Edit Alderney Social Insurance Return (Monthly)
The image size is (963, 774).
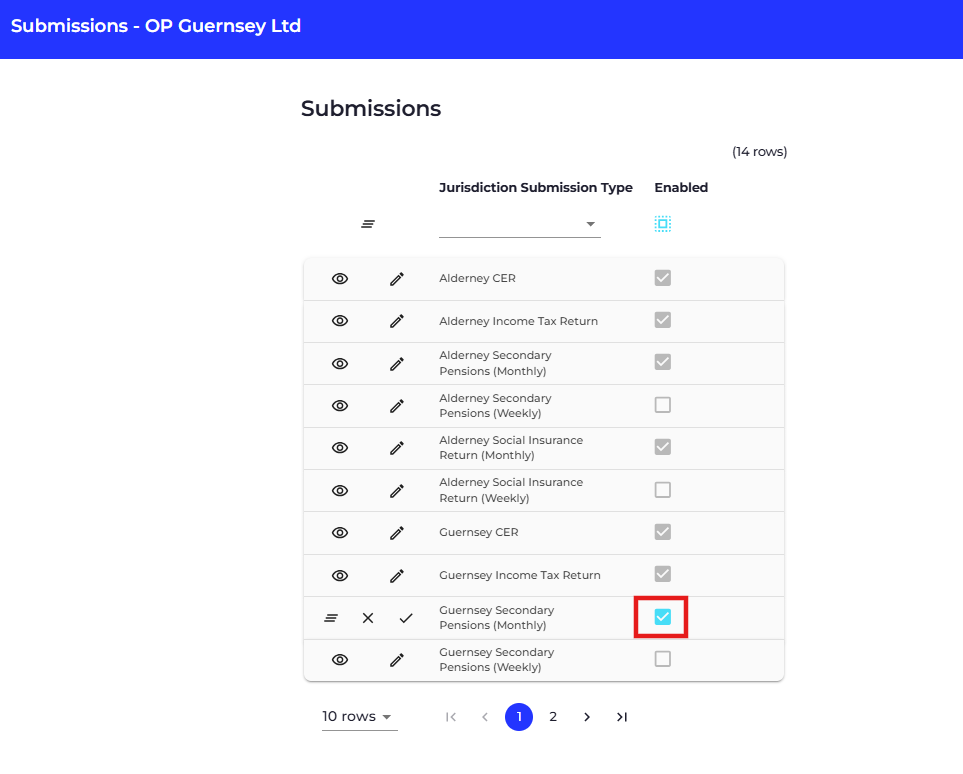397,448
